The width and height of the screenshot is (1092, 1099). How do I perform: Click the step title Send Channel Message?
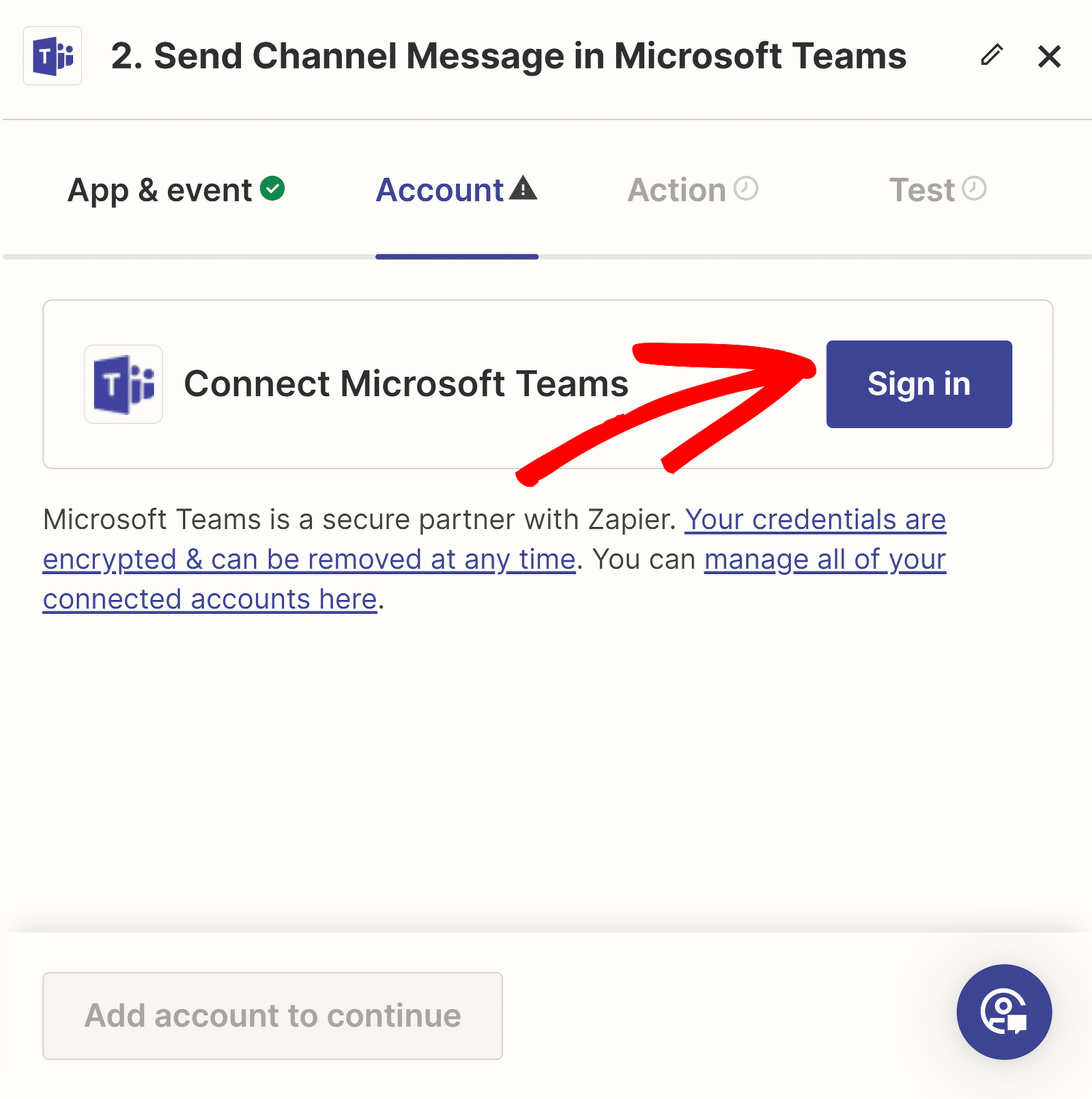[508, 56]
